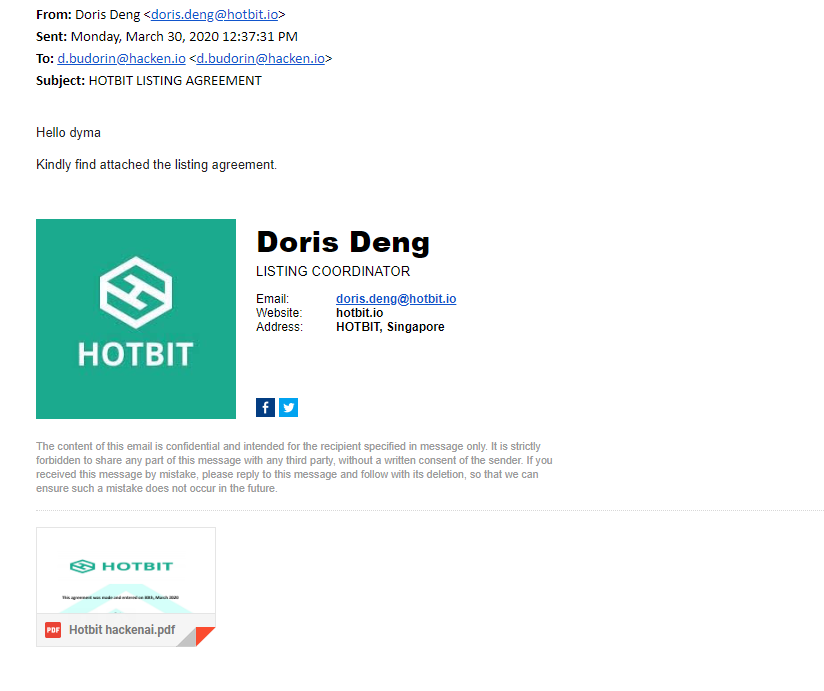Click the small Hotbit logo in the PDF preview
Viewport: 824px width, 691px height.
121,566
